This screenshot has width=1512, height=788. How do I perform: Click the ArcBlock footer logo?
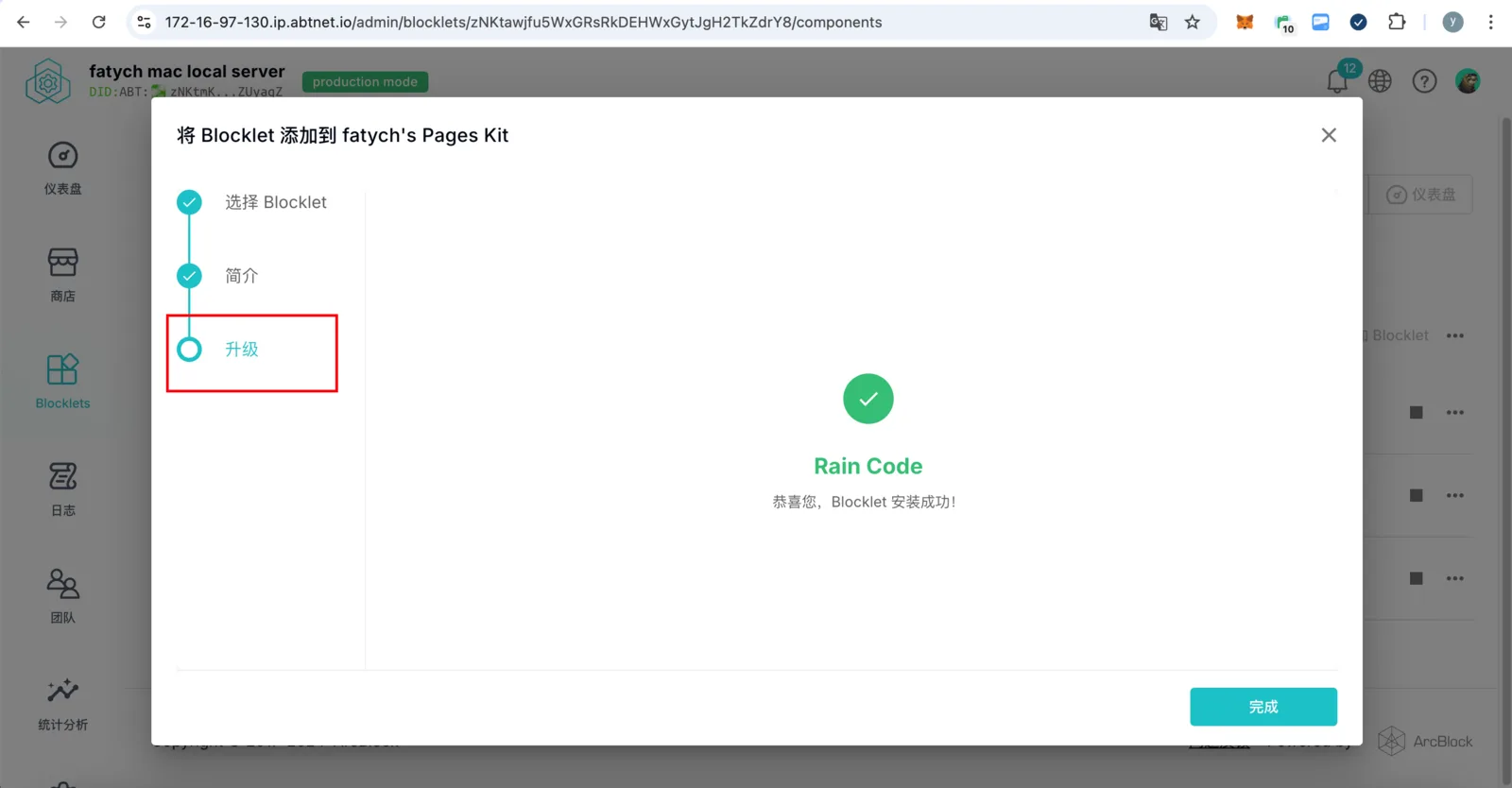pyautogui.click(x=1425, y=742)
